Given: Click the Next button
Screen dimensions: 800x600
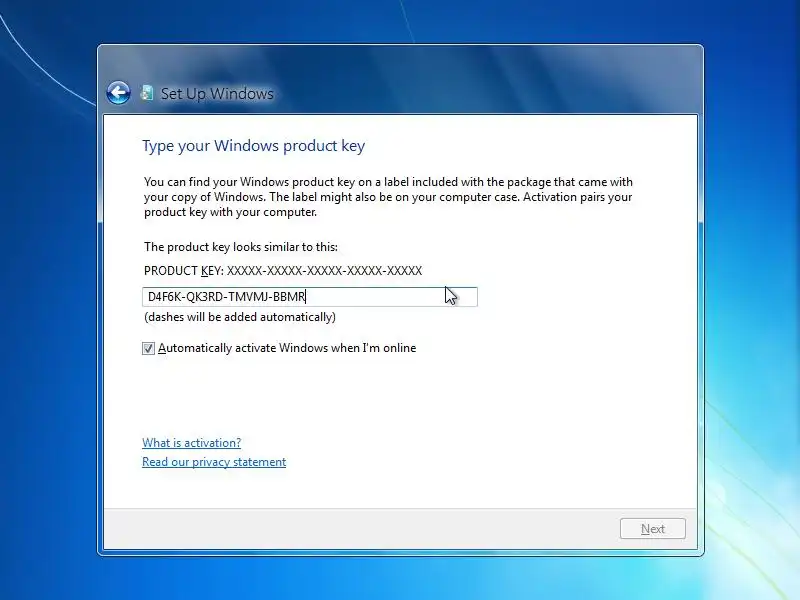Looking at the screenshot, I should pos(653,529).
